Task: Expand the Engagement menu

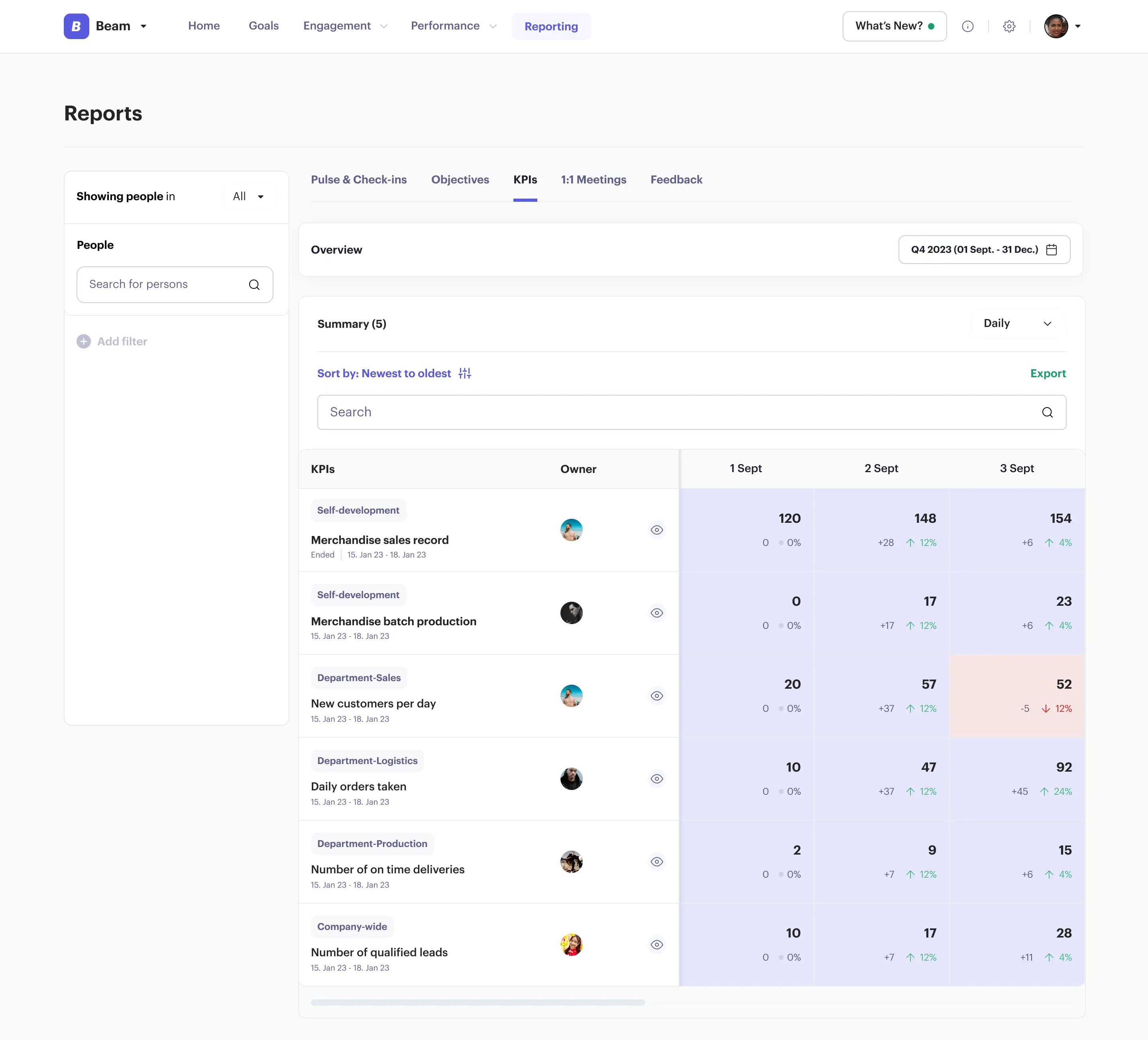Action: (345, 26)
